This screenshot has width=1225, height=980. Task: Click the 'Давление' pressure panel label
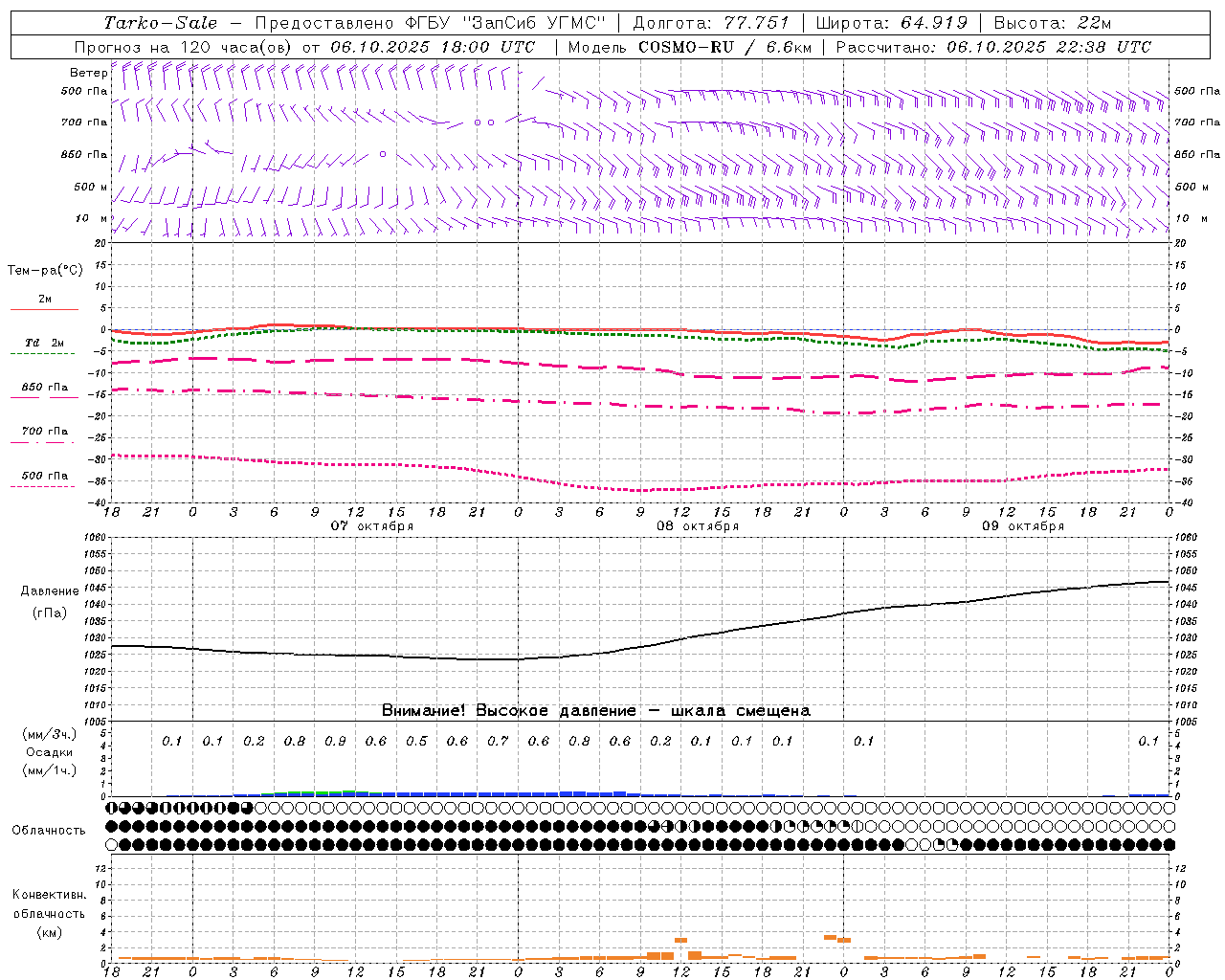[50, 591]
